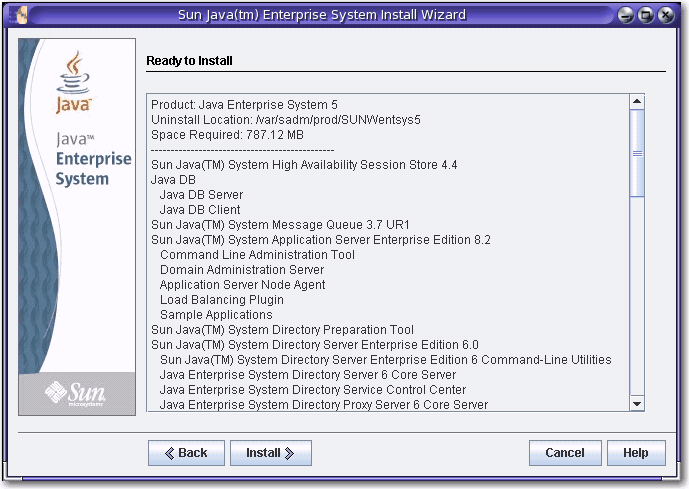Select 'Directory Proxy Server 6 Core Server' line
689x489 pixels.
tap(324, 405)
